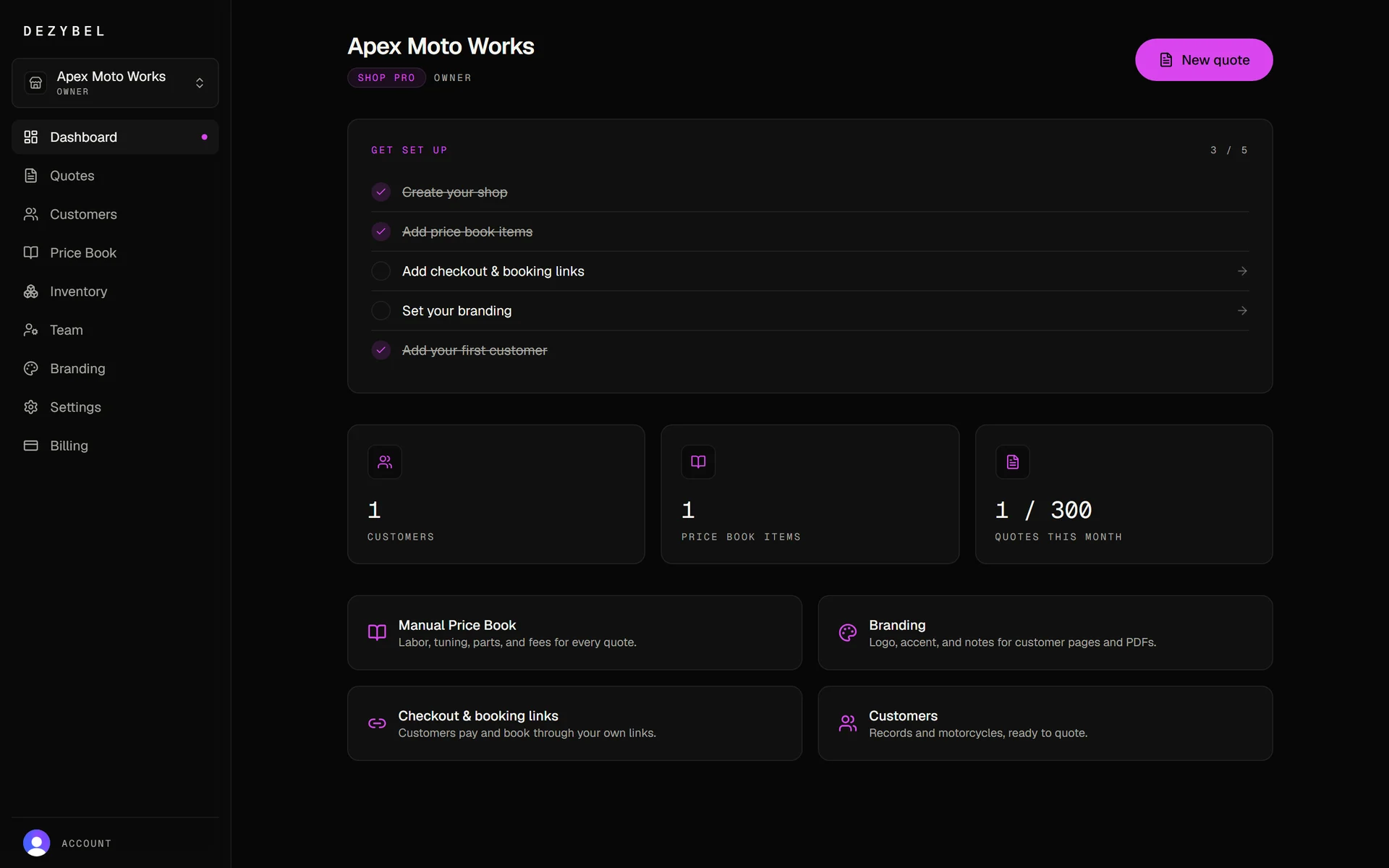
Task: Click the shop storefront icon in the shop switcher
Action: coord(35,83)
